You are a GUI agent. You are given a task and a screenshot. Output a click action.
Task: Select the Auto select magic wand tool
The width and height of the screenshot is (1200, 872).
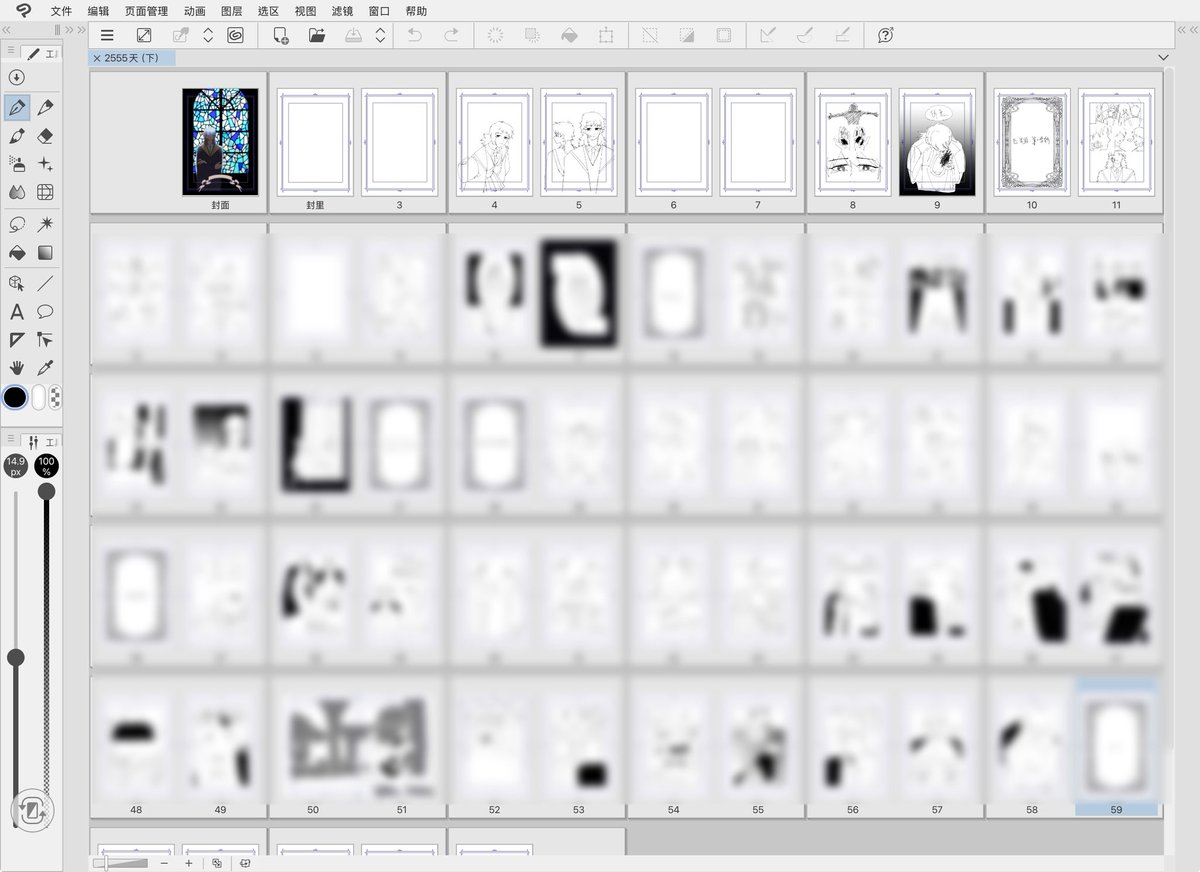click(44, 224)
